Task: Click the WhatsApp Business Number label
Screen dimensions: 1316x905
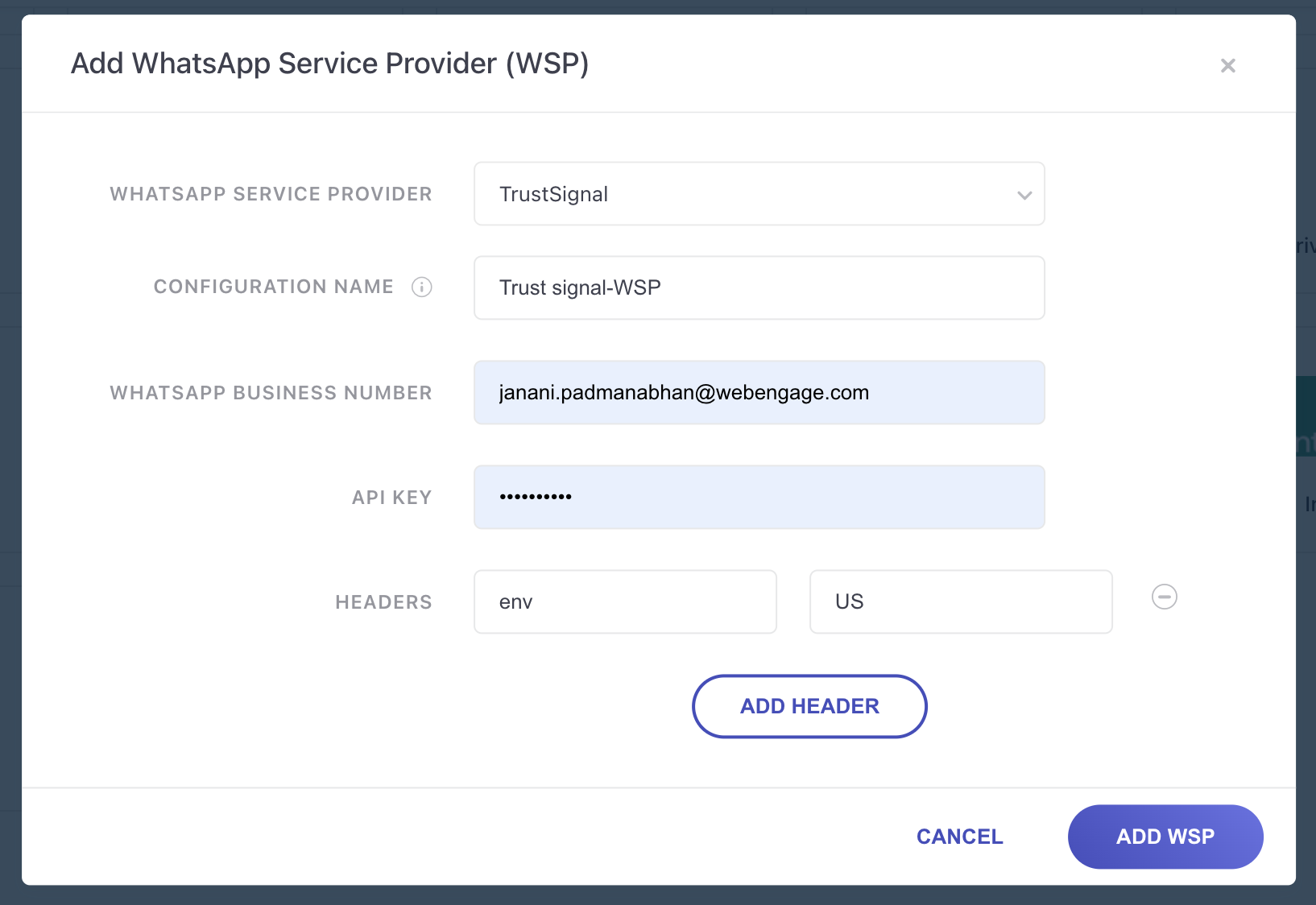Action: coord(271,393)
